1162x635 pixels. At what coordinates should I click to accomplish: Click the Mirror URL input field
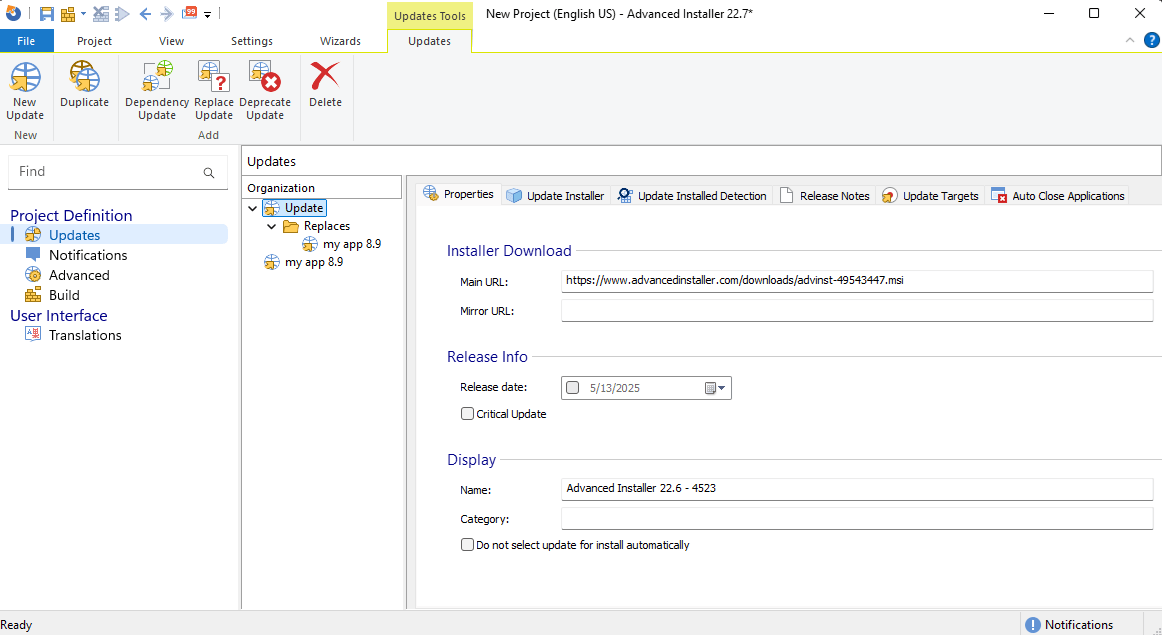click(x=857, y=311)
